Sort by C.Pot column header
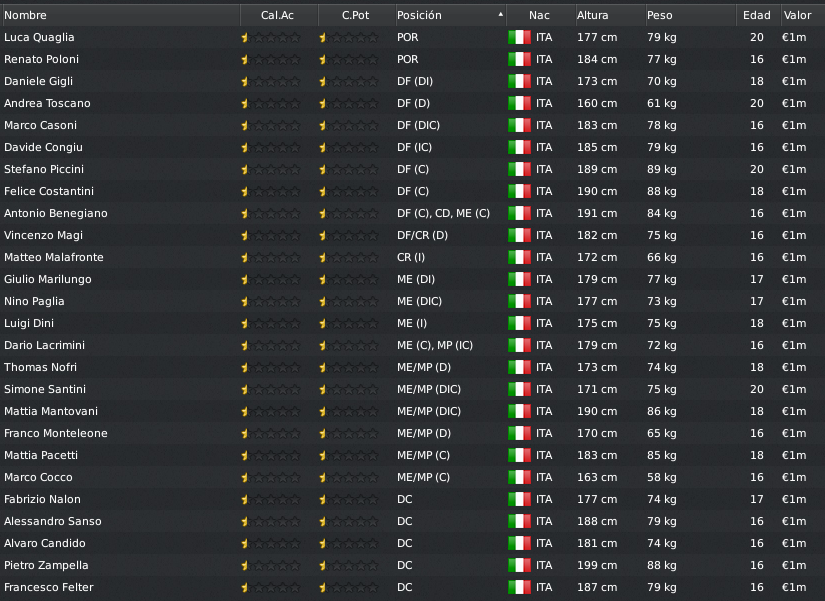Viewport: 825px width, 601px height. point(357,15)
